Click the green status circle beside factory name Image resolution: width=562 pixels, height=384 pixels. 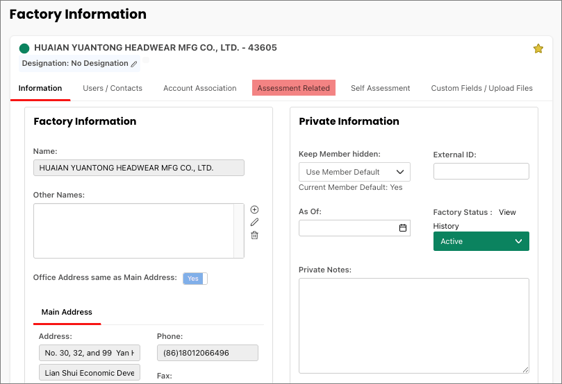[x=24, y=48]
